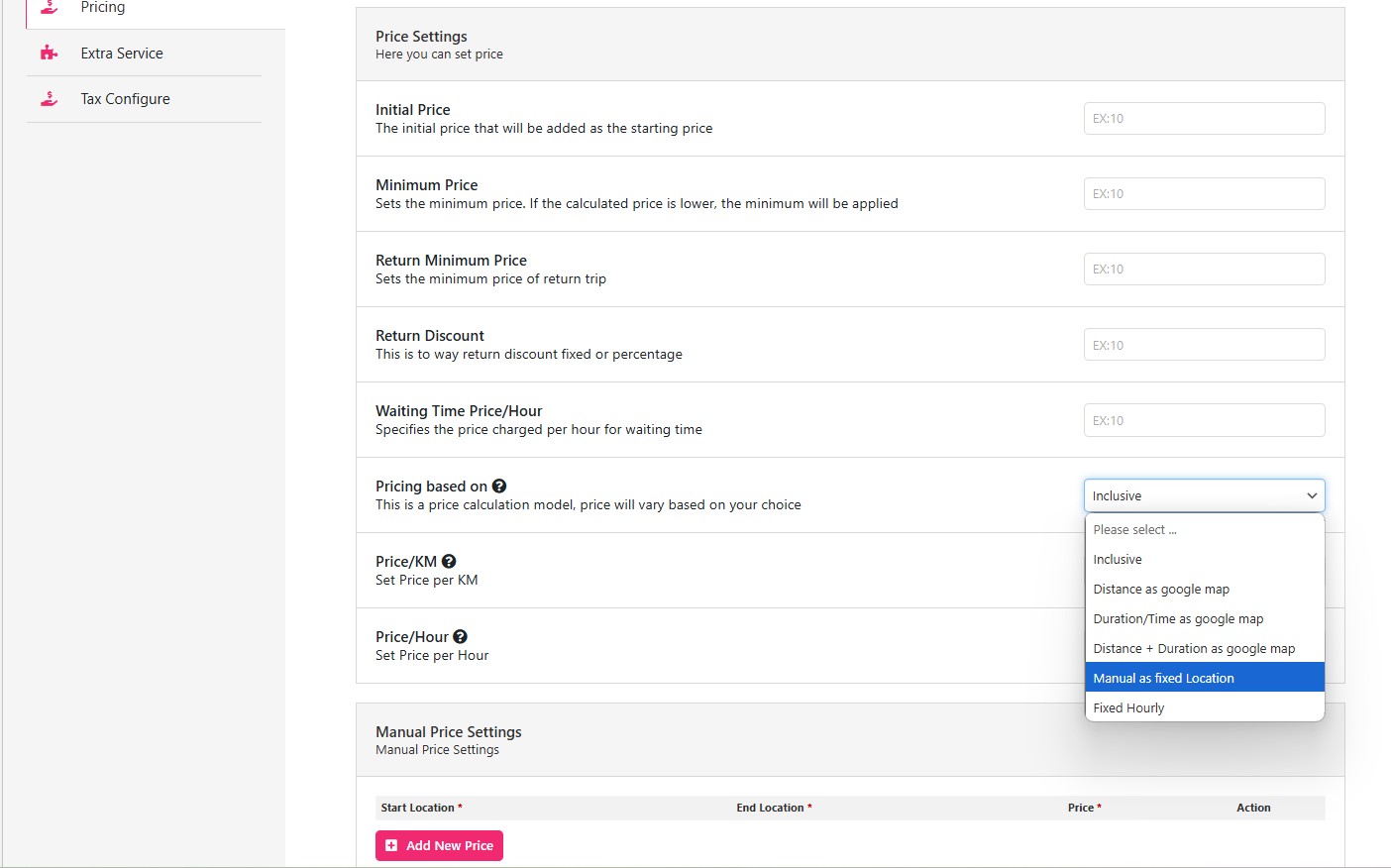Open the Extra Service tab
Viewport: 1391px width, 868px height.
tap(145, 54)
